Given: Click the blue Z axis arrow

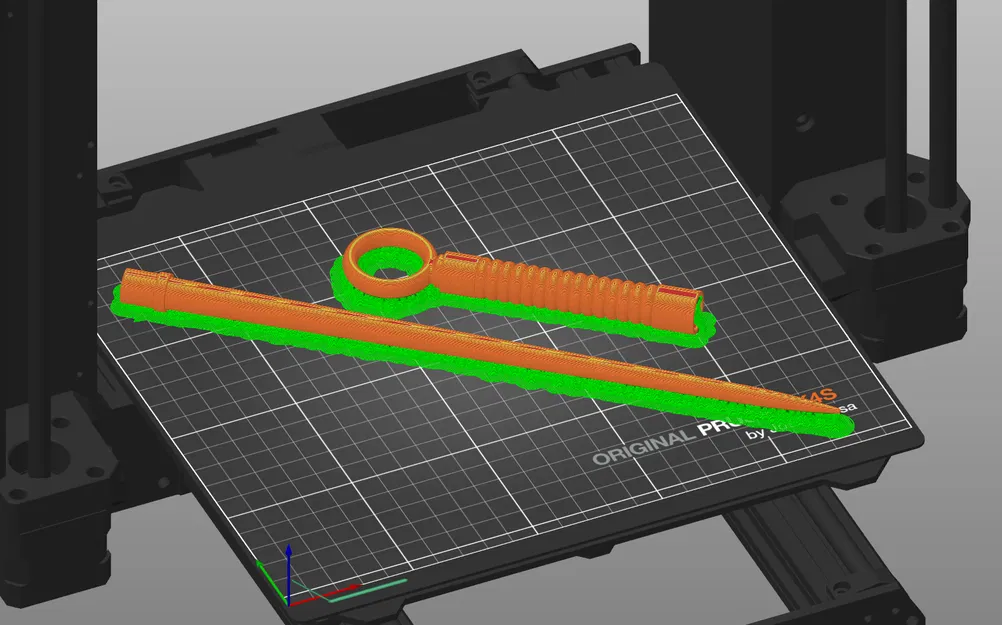Looking at the screenshot, I should coord(289,572).
